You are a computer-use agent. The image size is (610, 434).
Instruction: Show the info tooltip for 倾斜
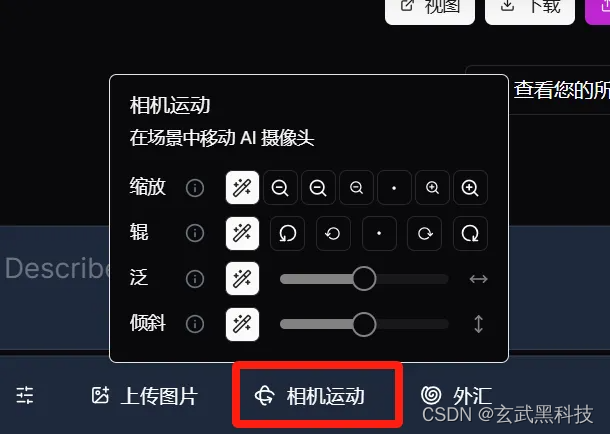click(195, 324)
